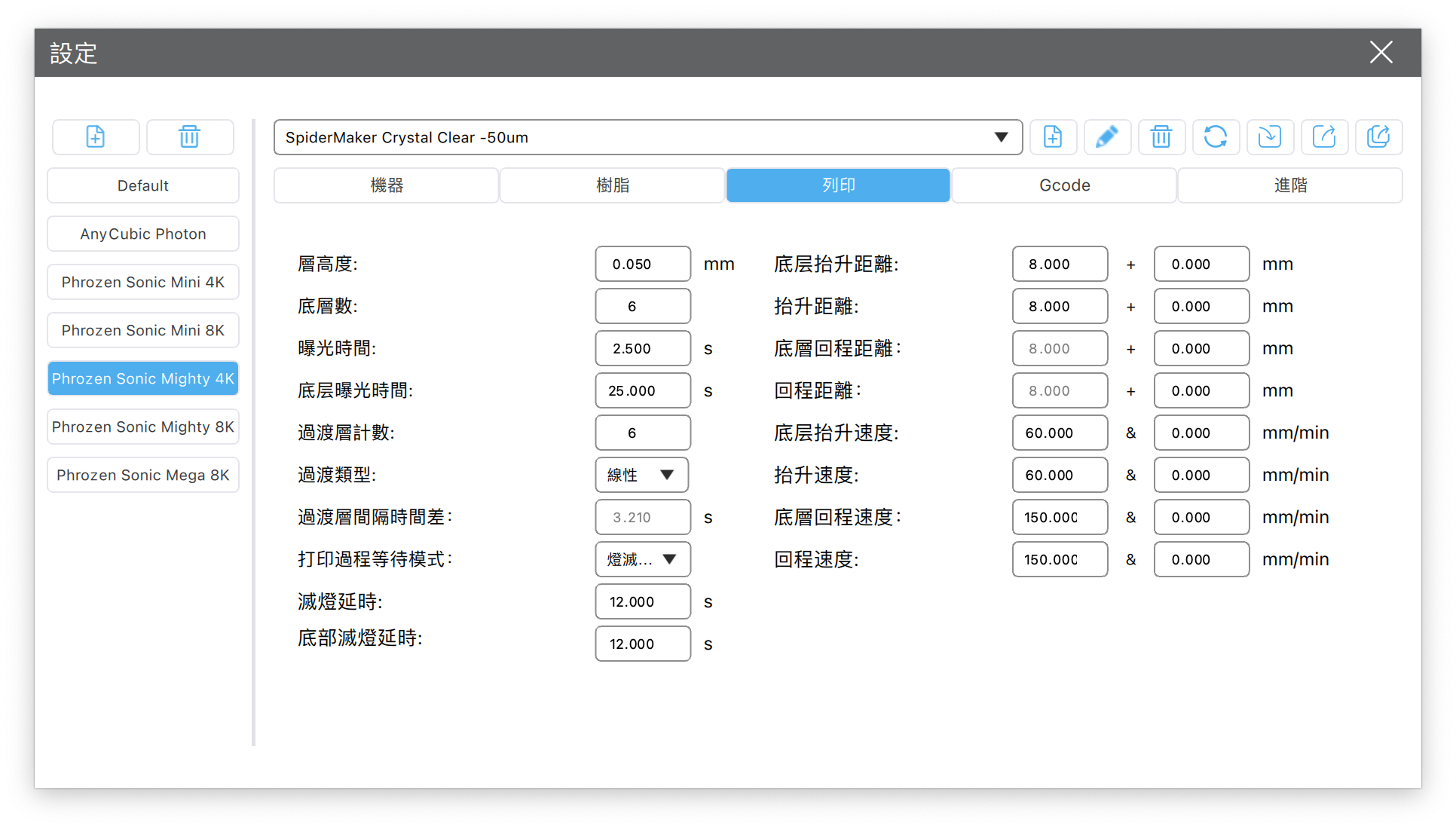
Task: Select the AnyCubic Photon printer
Action: (x=143, y=234)
